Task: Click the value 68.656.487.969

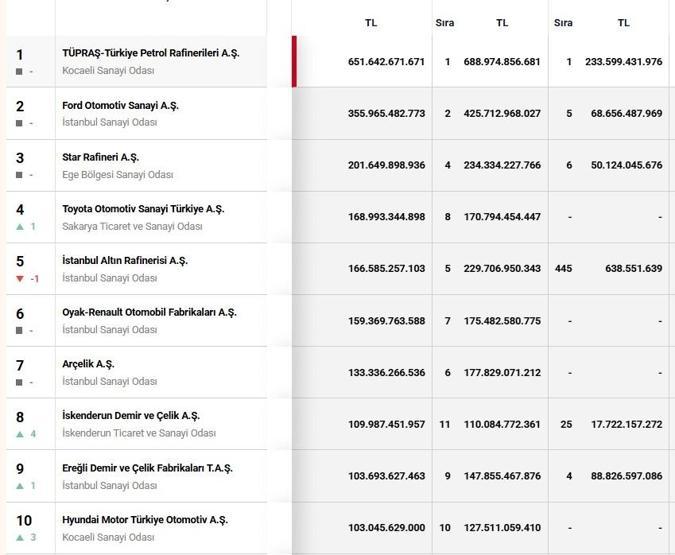Action: pyautogui.click(x=627, y=114)
